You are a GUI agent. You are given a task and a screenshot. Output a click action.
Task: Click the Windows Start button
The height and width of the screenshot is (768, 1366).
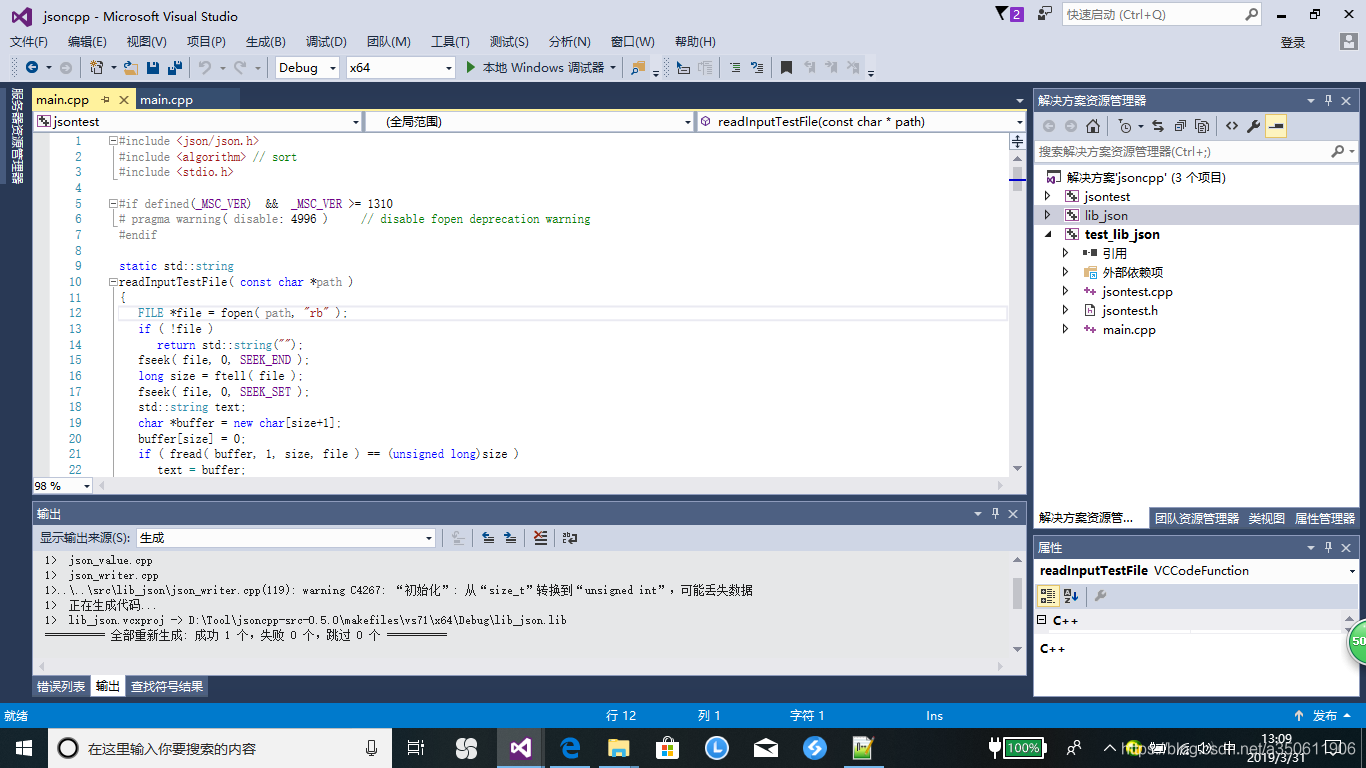pyautogui.click(x=22, y=747)
